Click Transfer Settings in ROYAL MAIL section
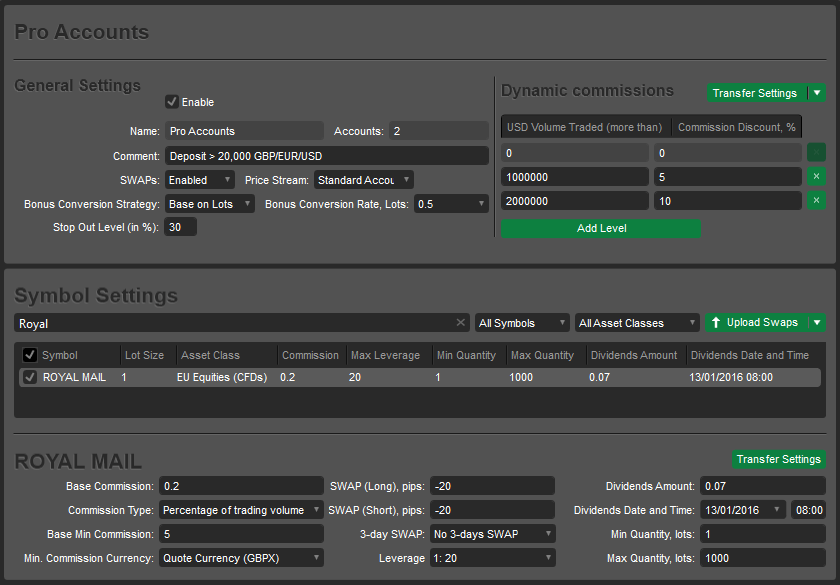Screen dimensions: 840x585 pyautogui.click(x=778, y=459)
